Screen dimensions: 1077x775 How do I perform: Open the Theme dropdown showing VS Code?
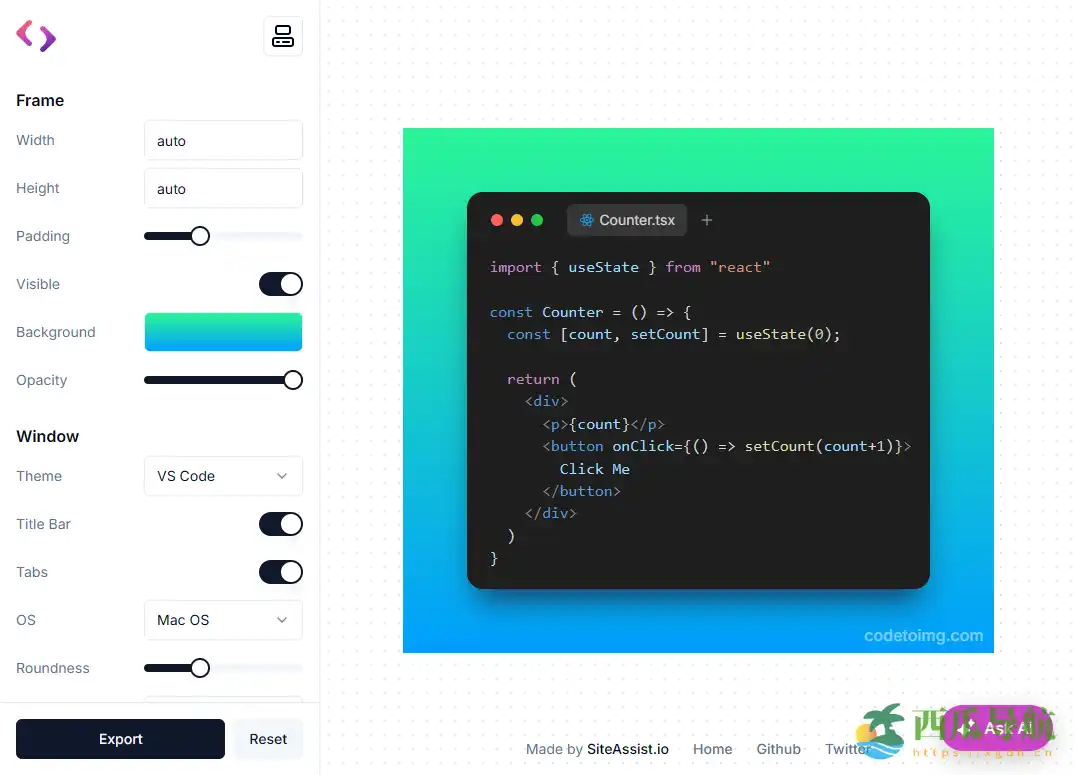223,476
